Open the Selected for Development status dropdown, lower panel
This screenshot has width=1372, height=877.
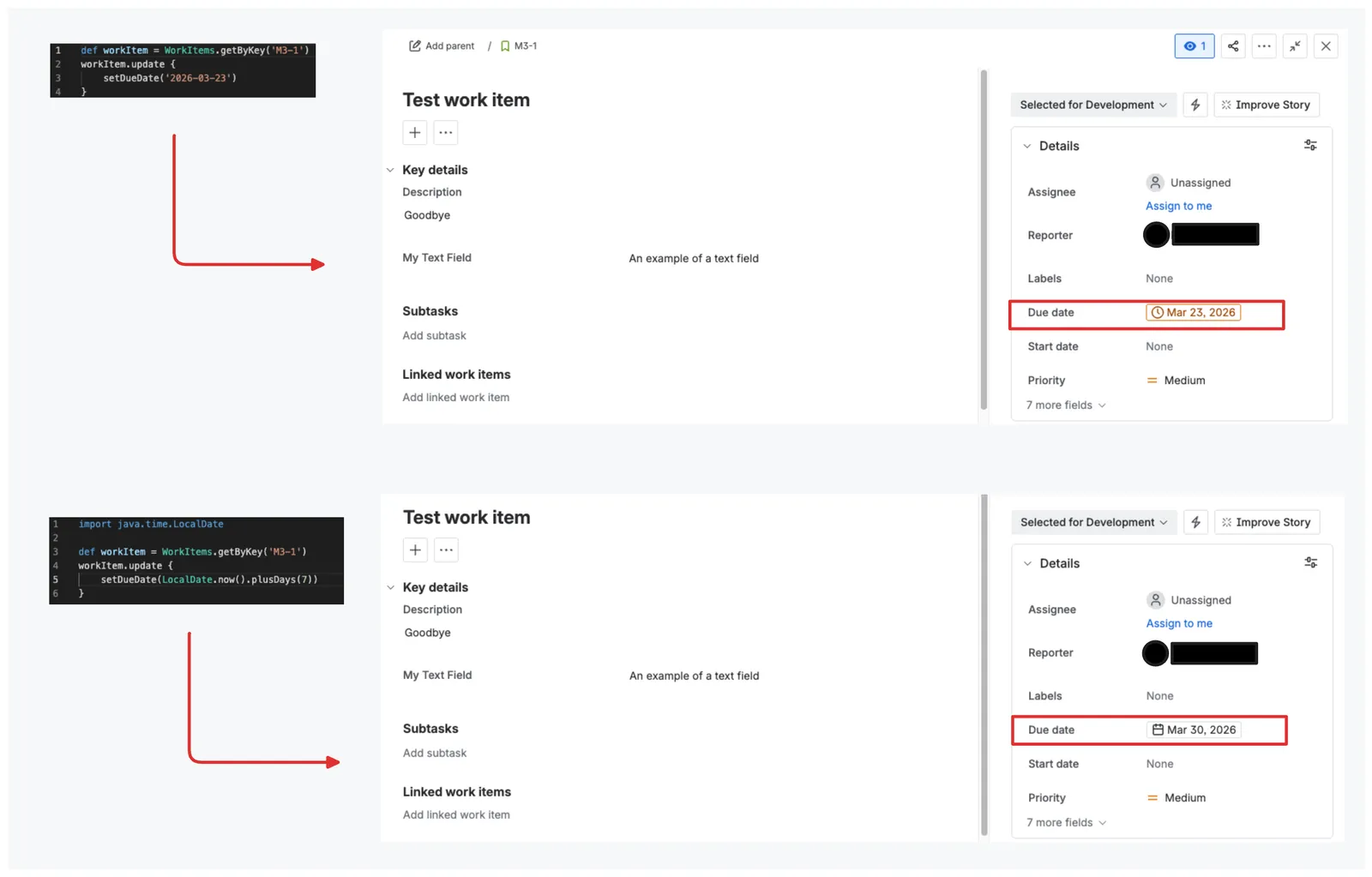tap(1093, 522)
